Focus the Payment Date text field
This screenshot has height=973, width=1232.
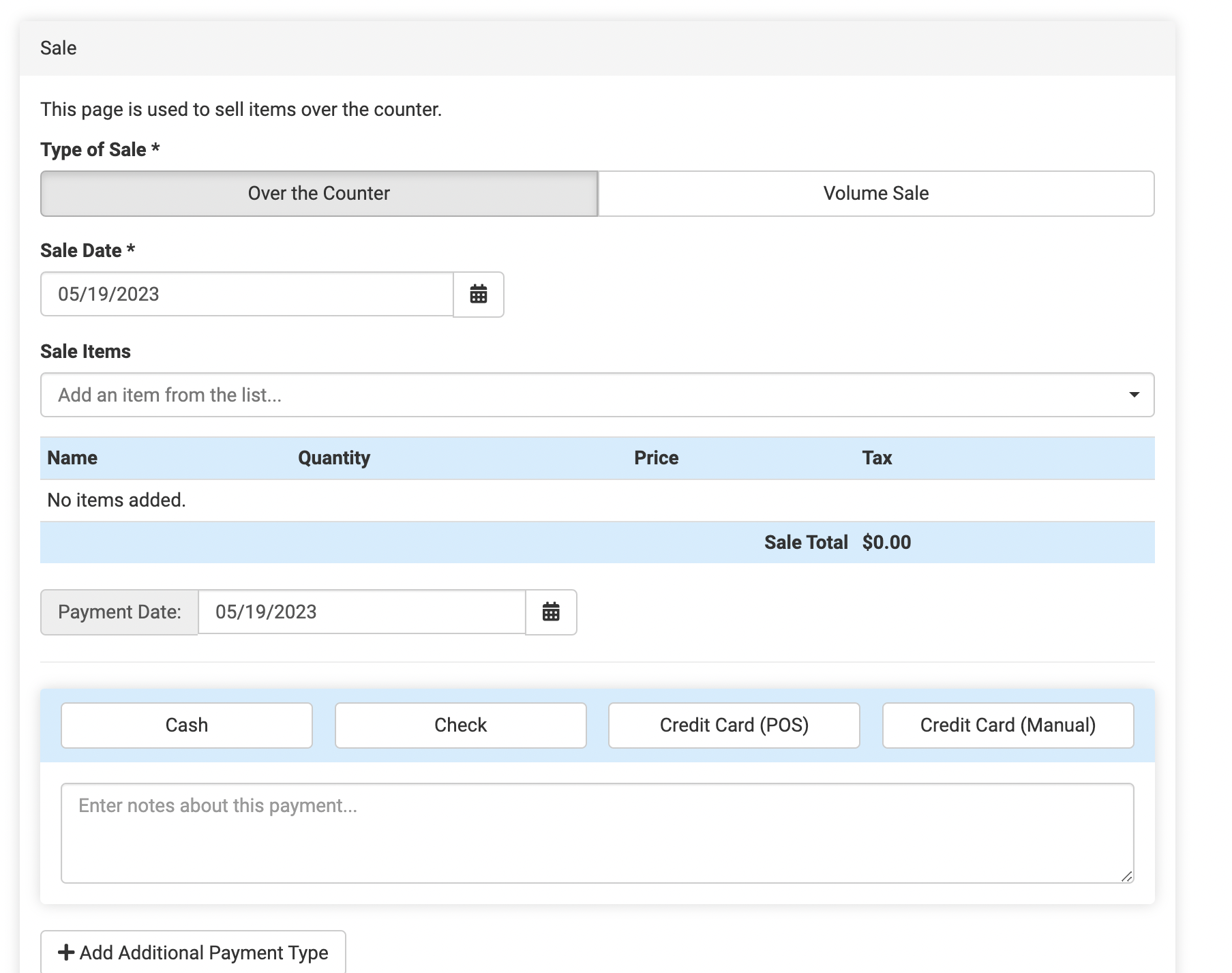click(361, 612)
